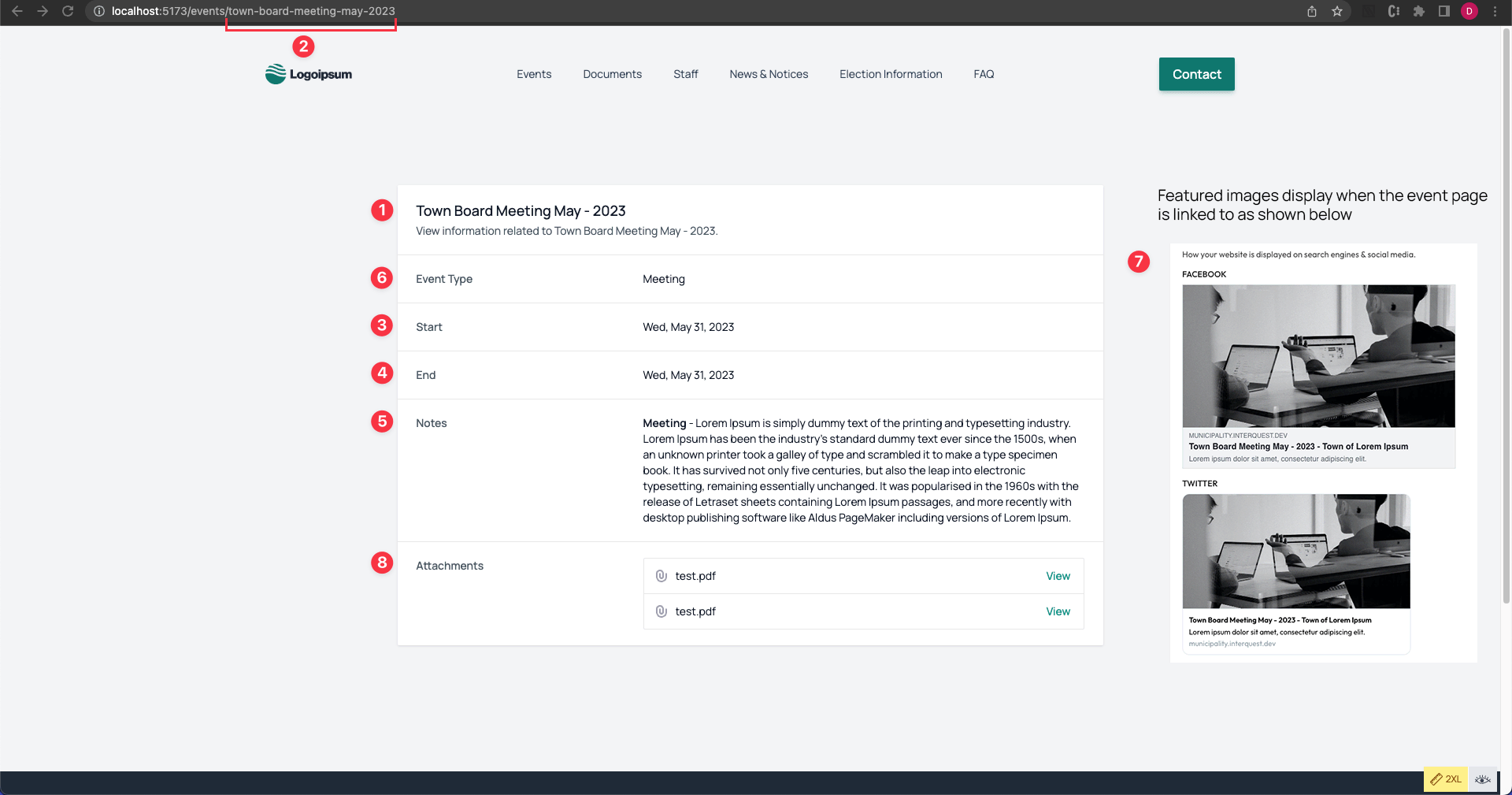1512x795 pixels.
Task: Open the Documents navigation item
Action: (612, 74)
